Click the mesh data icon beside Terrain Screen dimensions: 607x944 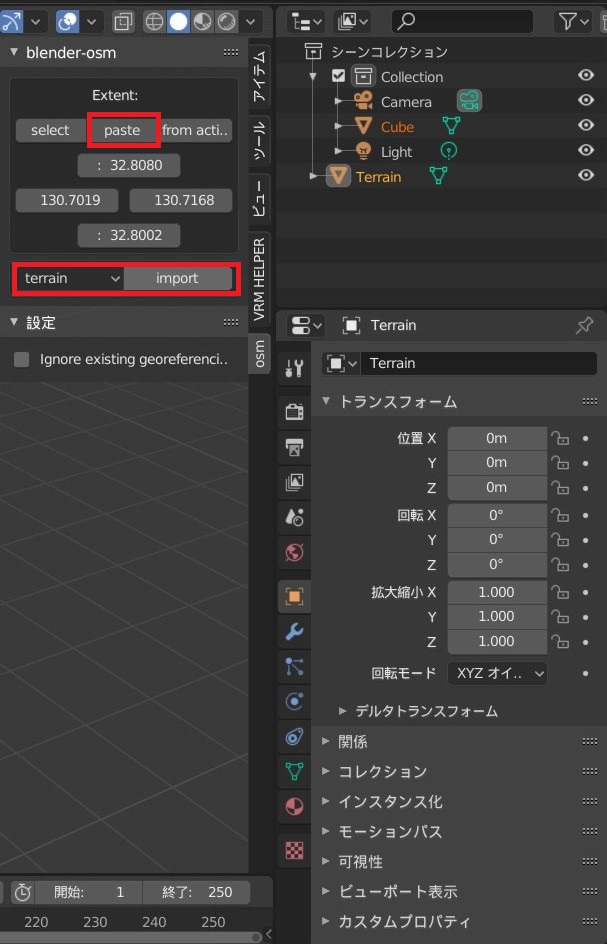click(x=438, y=176)
